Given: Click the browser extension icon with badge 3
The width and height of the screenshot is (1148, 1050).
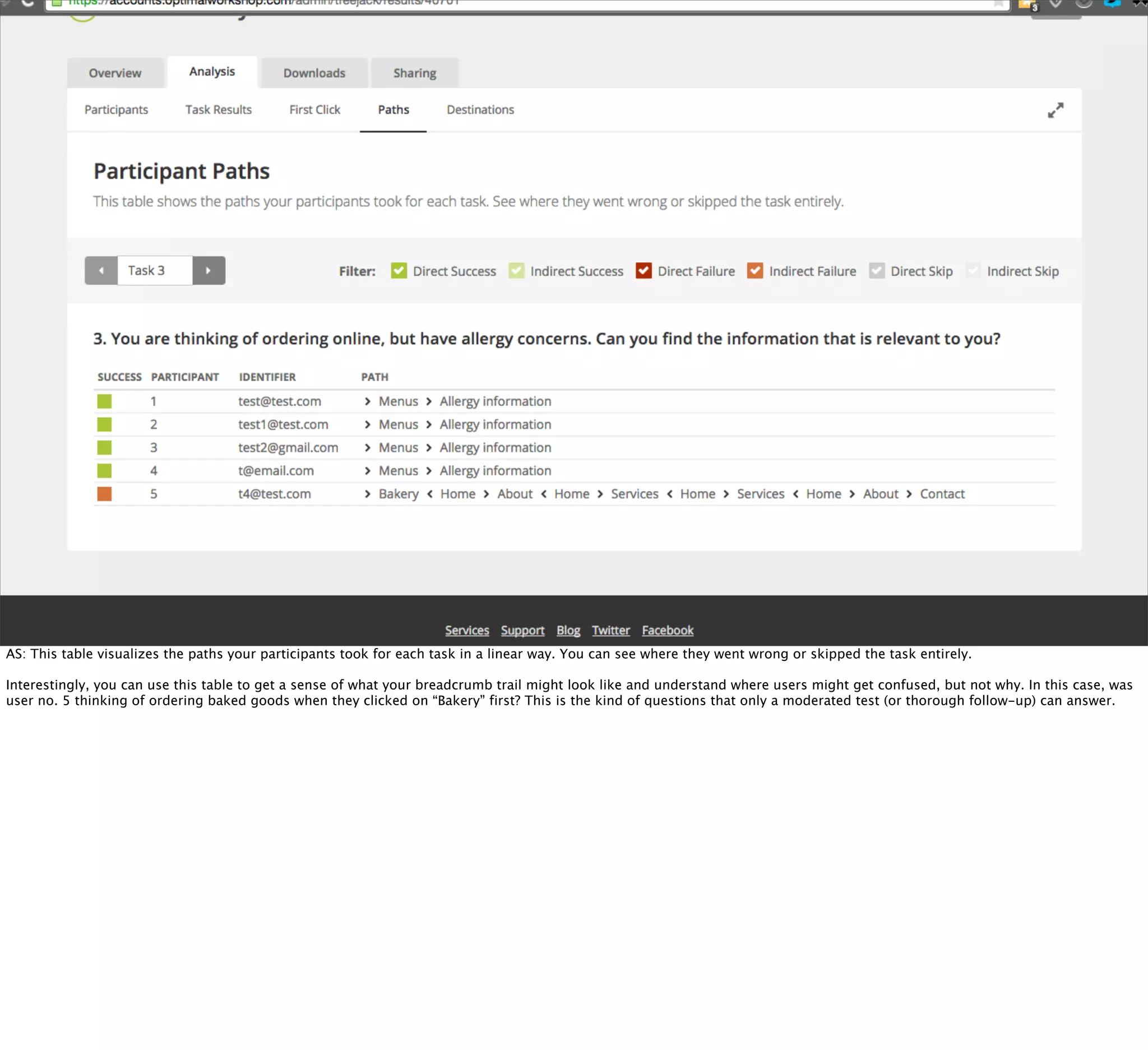Looking at the screenshot, I should pos(1027,4).
